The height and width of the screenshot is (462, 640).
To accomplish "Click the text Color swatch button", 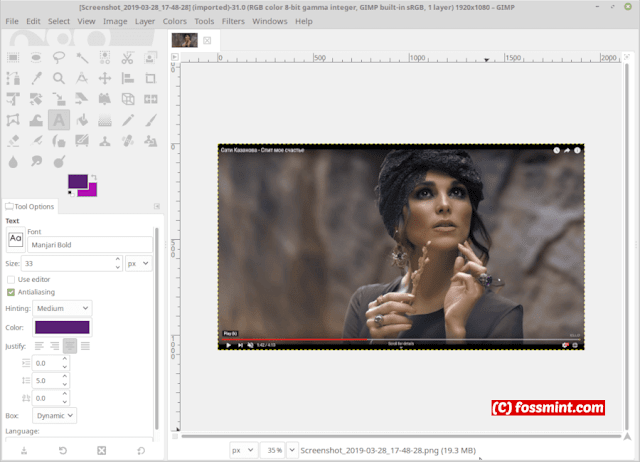I will 62,327.
